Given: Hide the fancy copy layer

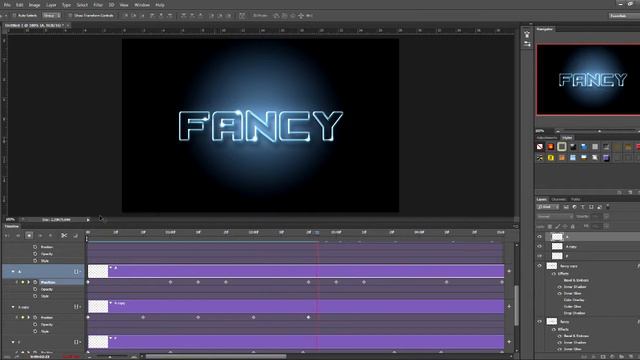Looking at the screenshot, I should click(x=540, y=266).
